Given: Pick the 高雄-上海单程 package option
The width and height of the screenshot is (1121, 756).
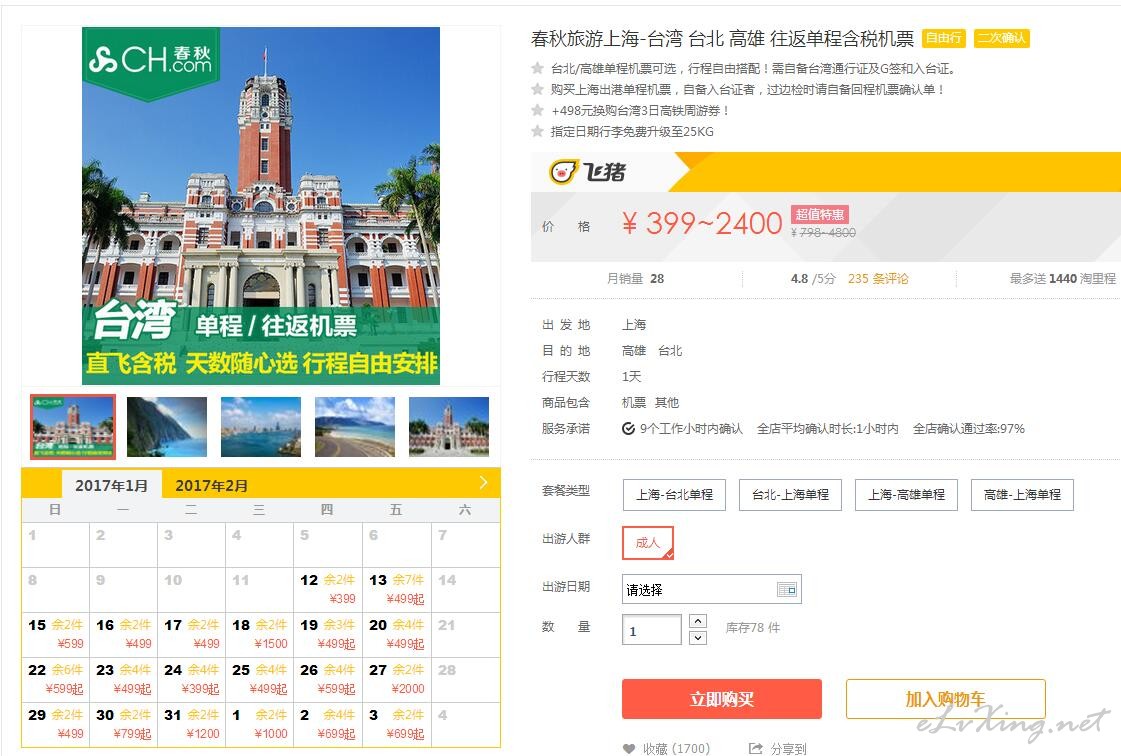Looking at the screenshot, I should coord(1022,495).
